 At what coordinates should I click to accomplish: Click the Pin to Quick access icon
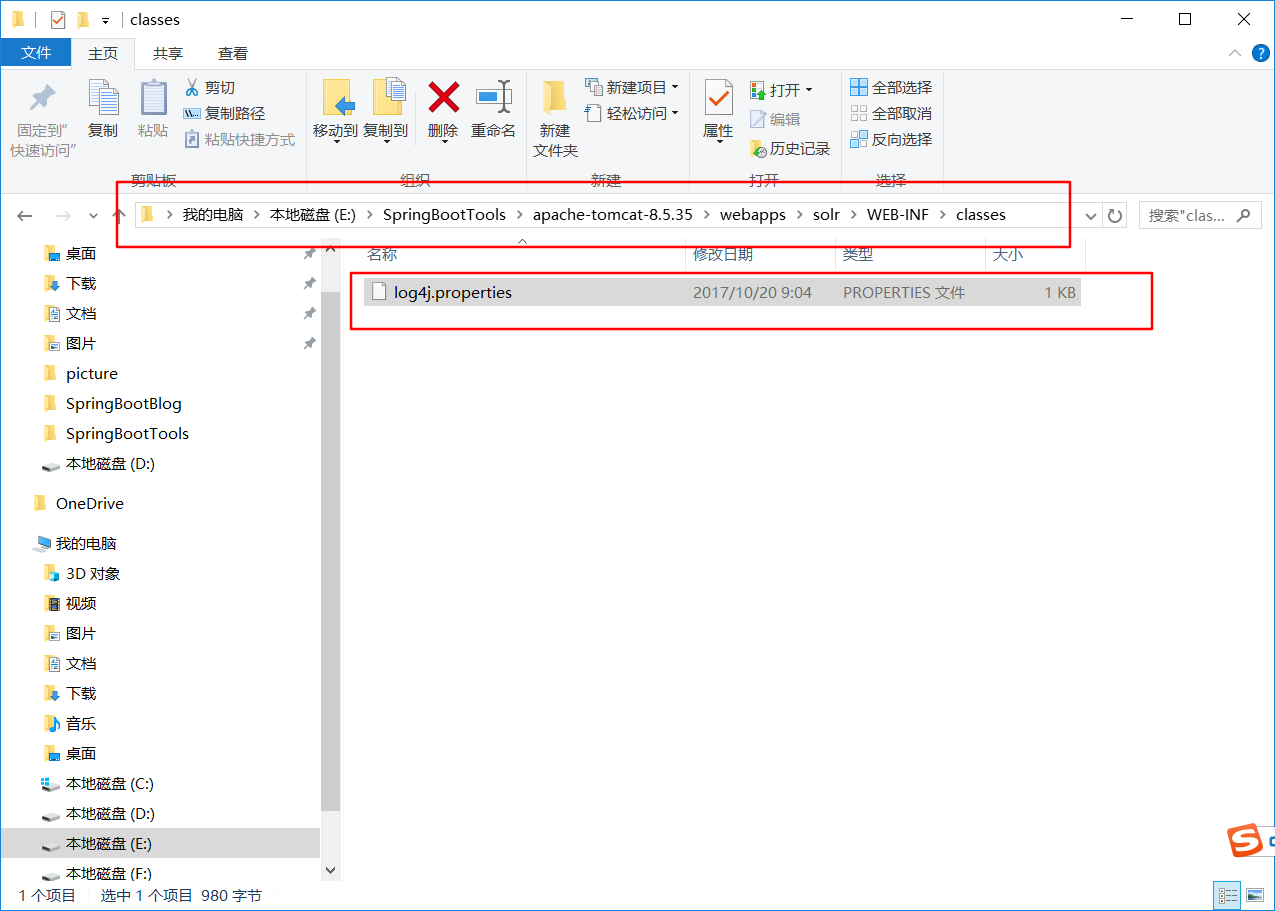click(43, 98)
